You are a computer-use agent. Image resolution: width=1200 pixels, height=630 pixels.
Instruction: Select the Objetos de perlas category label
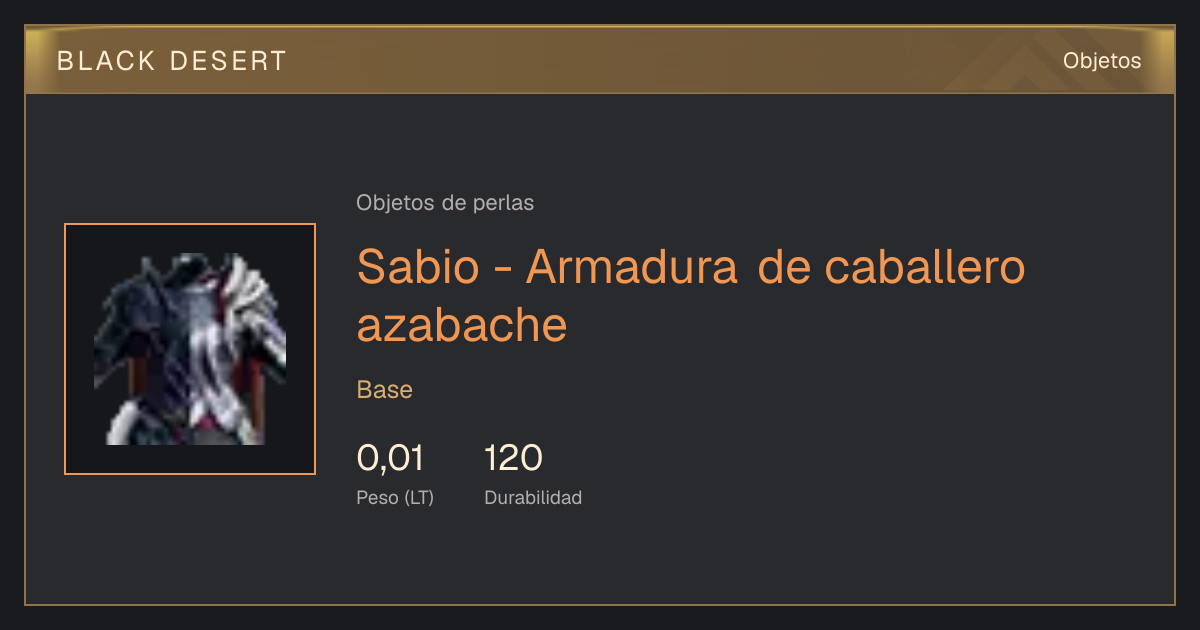pyautogui.click(x=445, y=203)
